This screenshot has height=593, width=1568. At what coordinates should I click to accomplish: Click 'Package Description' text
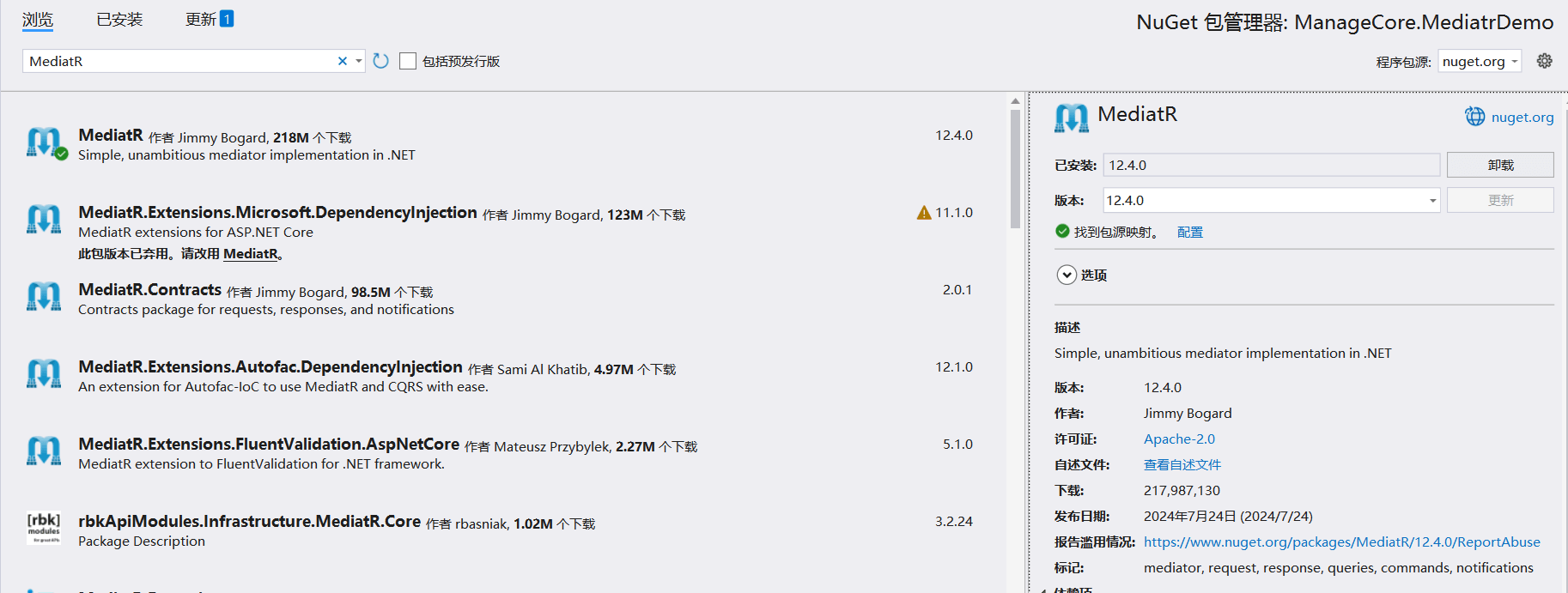(x=142, y=542)
